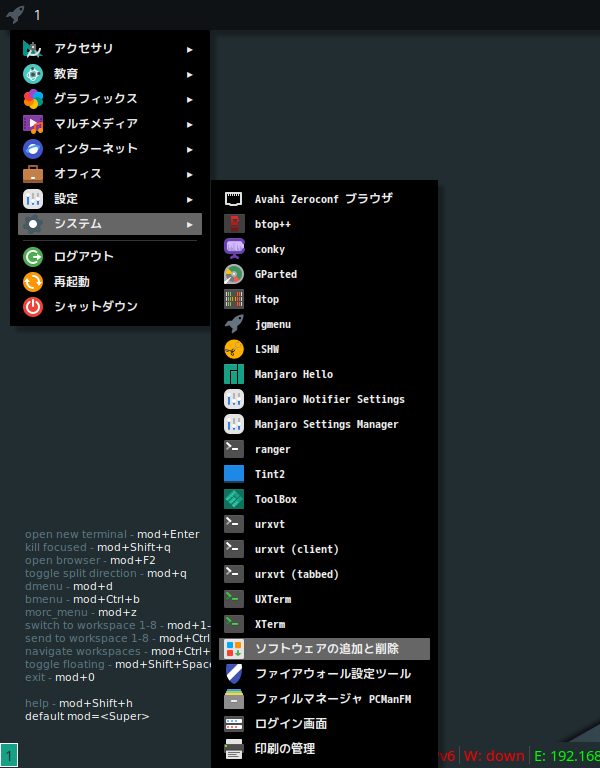Viewport: 600px width, 768px height.
Task: Expand the インターネット submenu arrow
Action: pos(190,149)
